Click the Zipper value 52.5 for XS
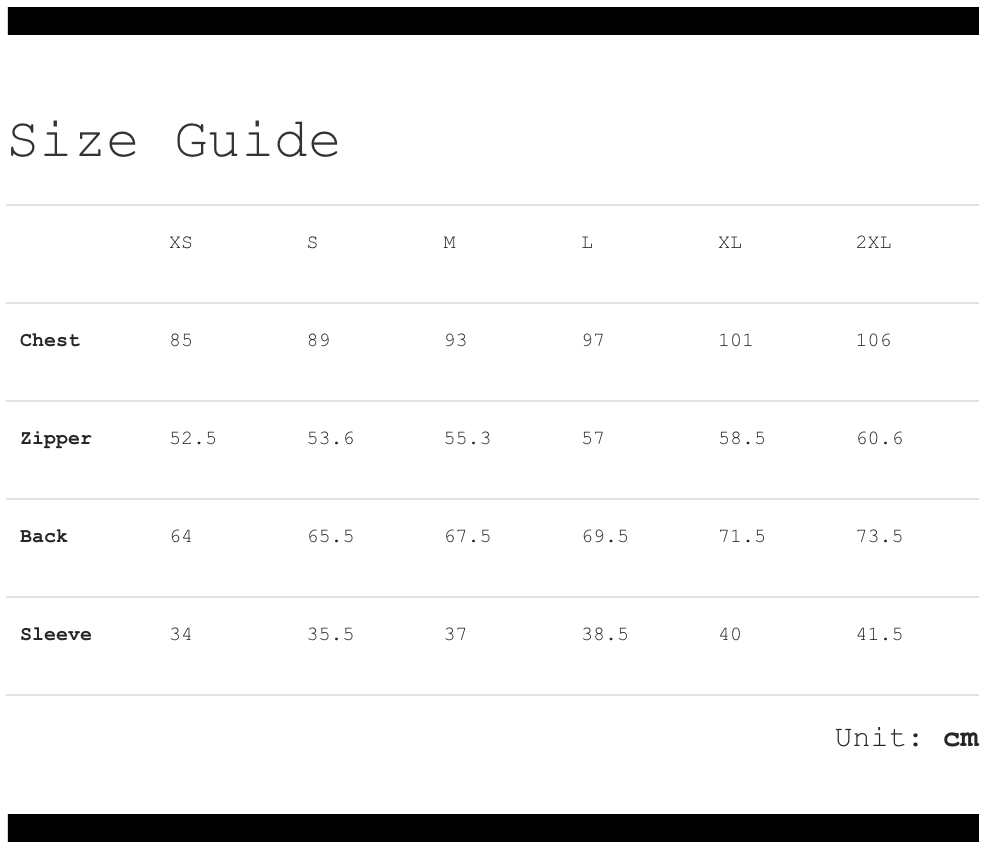 click(x=193, y=438)
